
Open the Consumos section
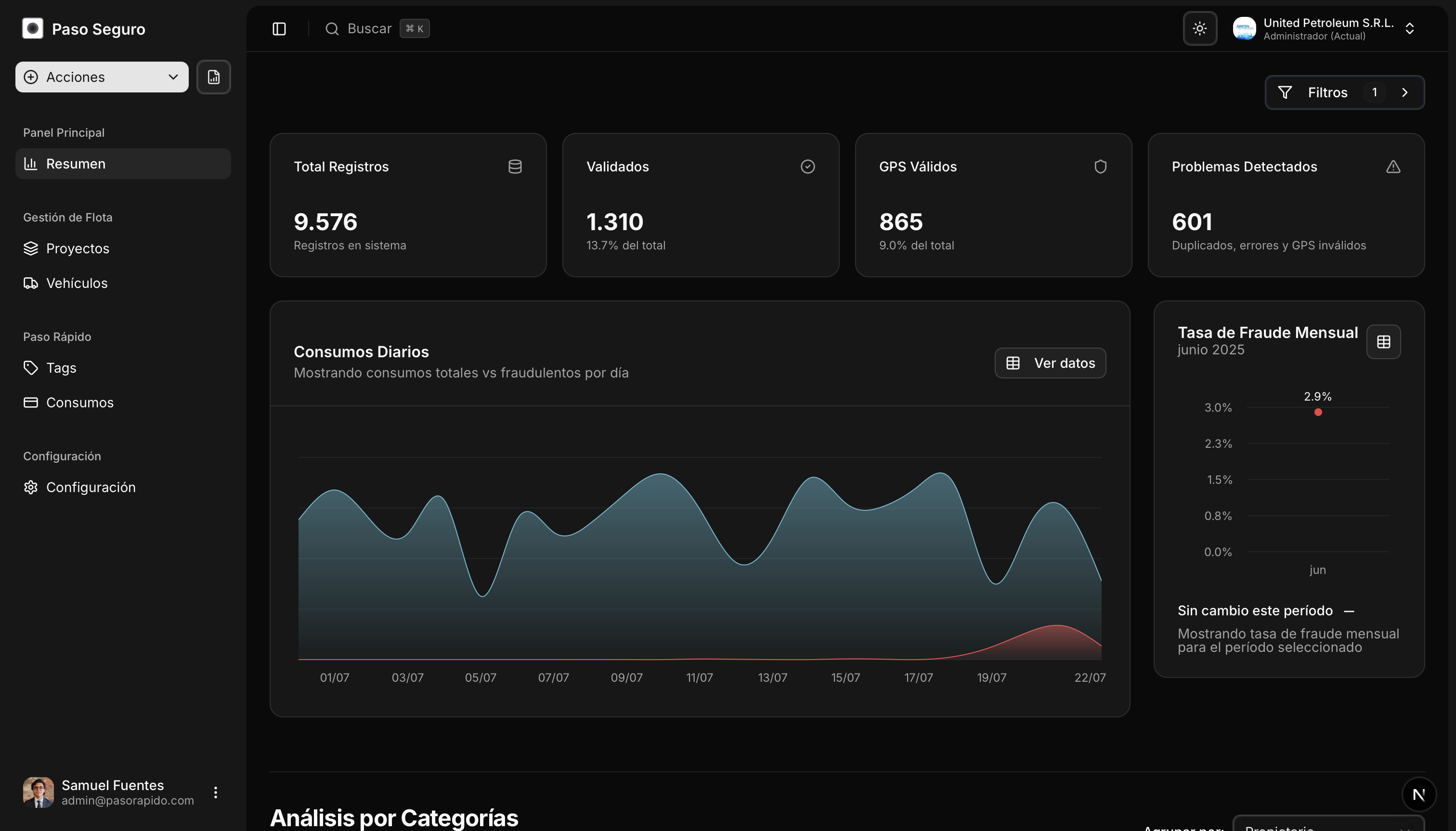(x=80, y=402)
